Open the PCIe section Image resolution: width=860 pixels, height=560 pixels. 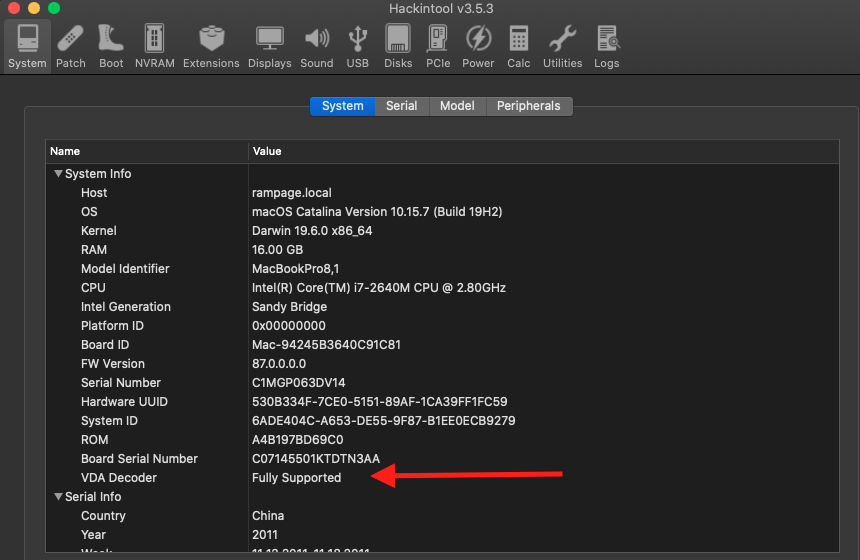(438, 47)
